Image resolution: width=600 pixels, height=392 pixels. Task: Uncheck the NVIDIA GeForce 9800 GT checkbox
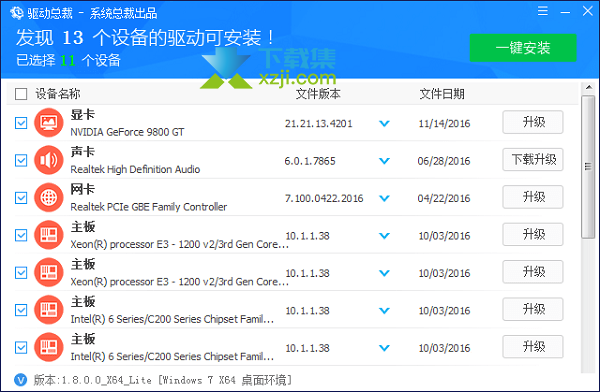pos(21,123)
